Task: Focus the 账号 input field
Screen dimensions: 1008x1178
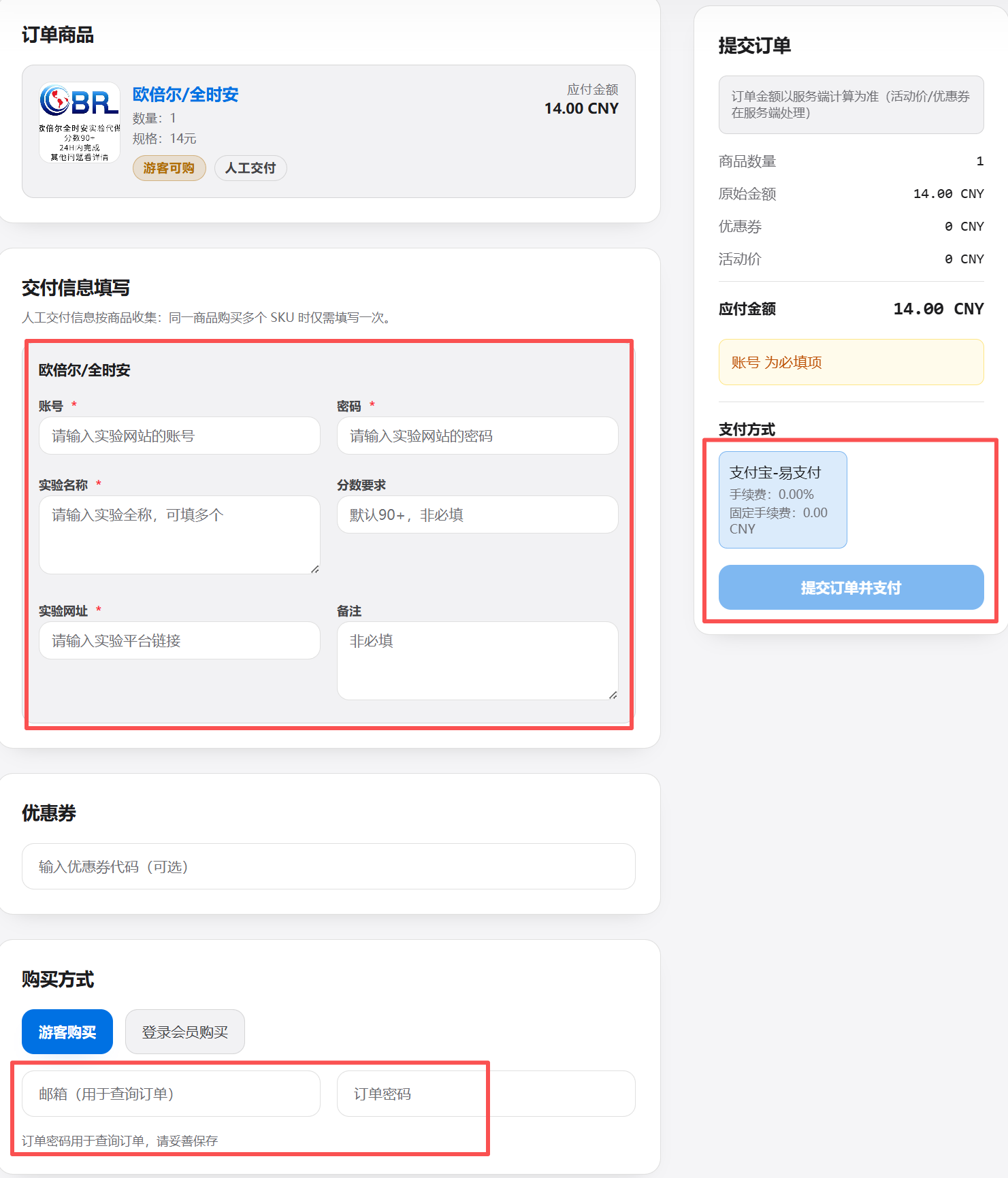Action: click(180, 436)
